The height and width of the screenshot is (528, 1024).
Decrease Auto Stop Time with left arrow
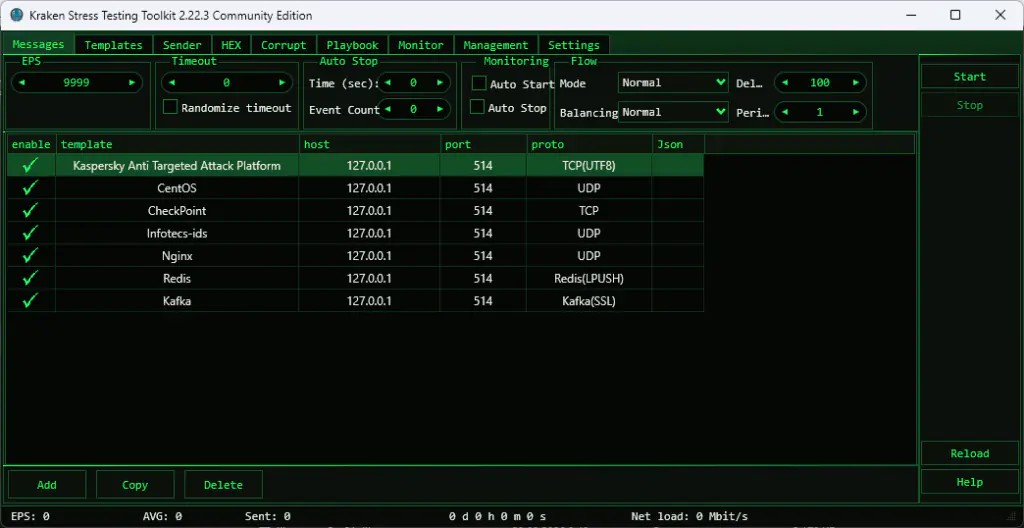coord(388,83)
